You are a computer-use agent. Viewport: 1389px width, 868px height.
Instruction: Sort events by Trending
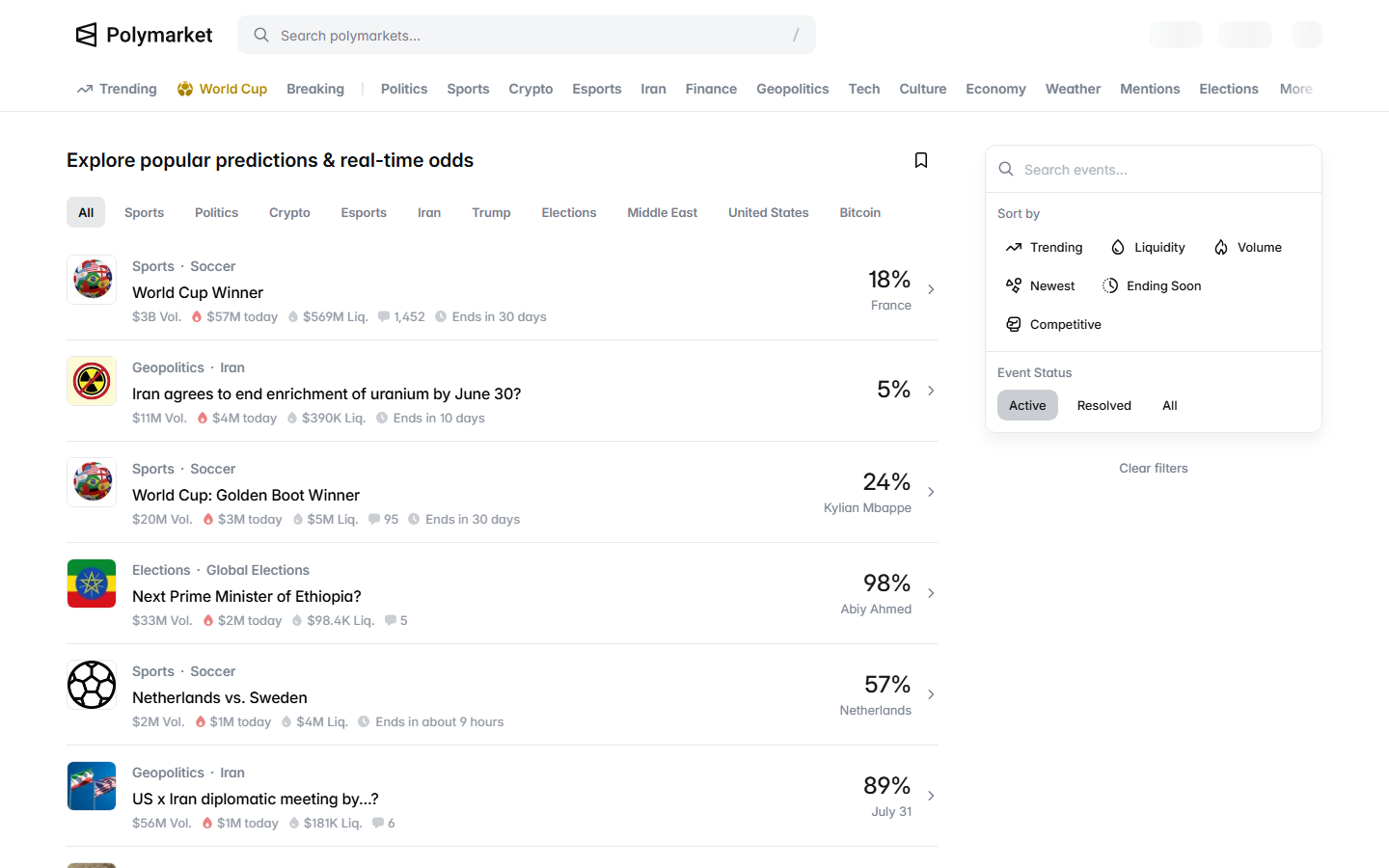(x=1044, y=247)
